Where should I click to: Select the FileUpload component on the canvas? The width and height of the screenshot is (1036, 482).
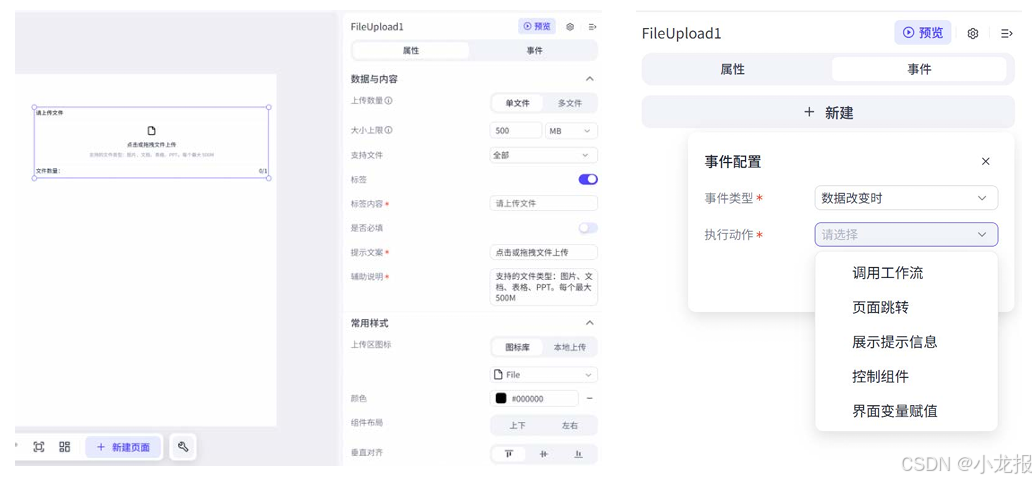151,143
